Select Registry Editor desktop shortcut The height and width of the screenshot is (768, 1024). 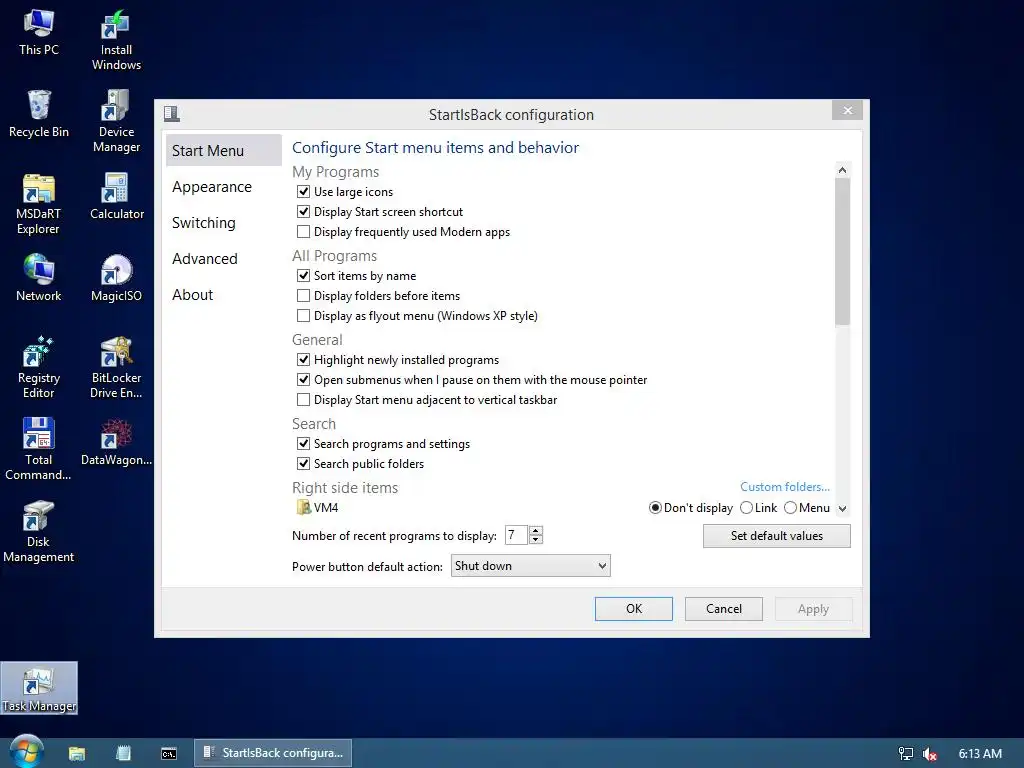(x=39, y=368)
